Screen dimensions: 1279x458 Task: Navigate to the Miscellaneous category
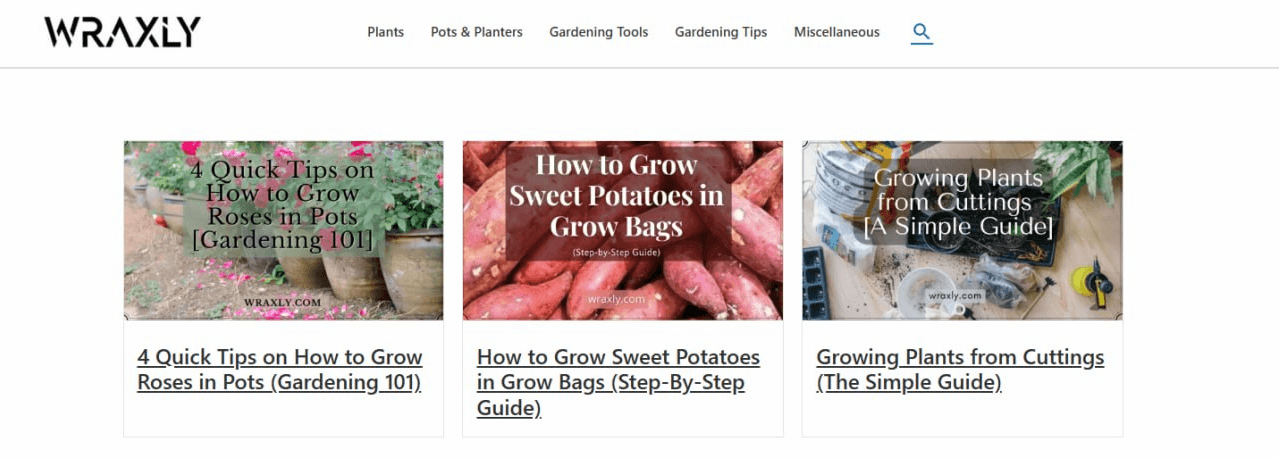pos(836,32)
